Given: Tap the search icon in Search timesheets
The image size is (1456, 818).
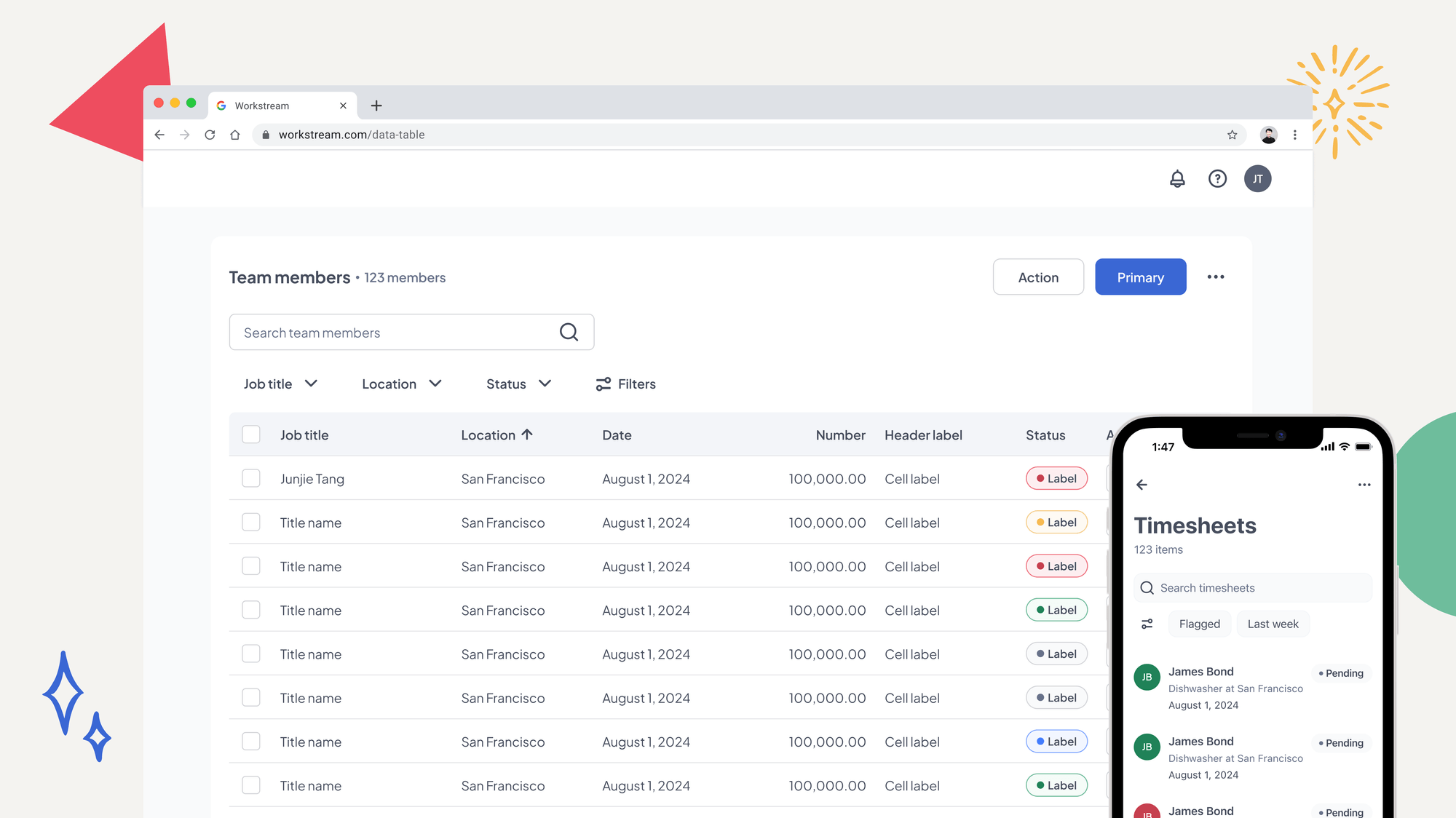Looking at the screenshot, I should coord(1147,588).
